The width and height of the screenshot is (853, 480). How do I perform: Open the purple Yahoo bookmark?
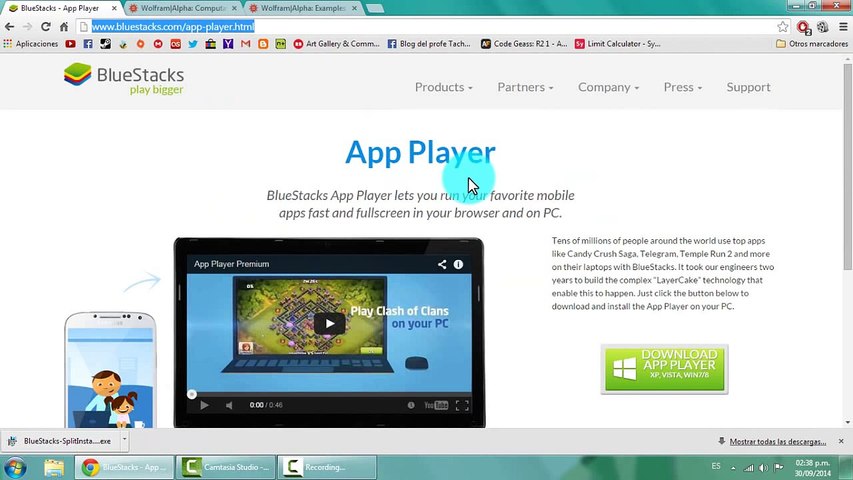228,44
